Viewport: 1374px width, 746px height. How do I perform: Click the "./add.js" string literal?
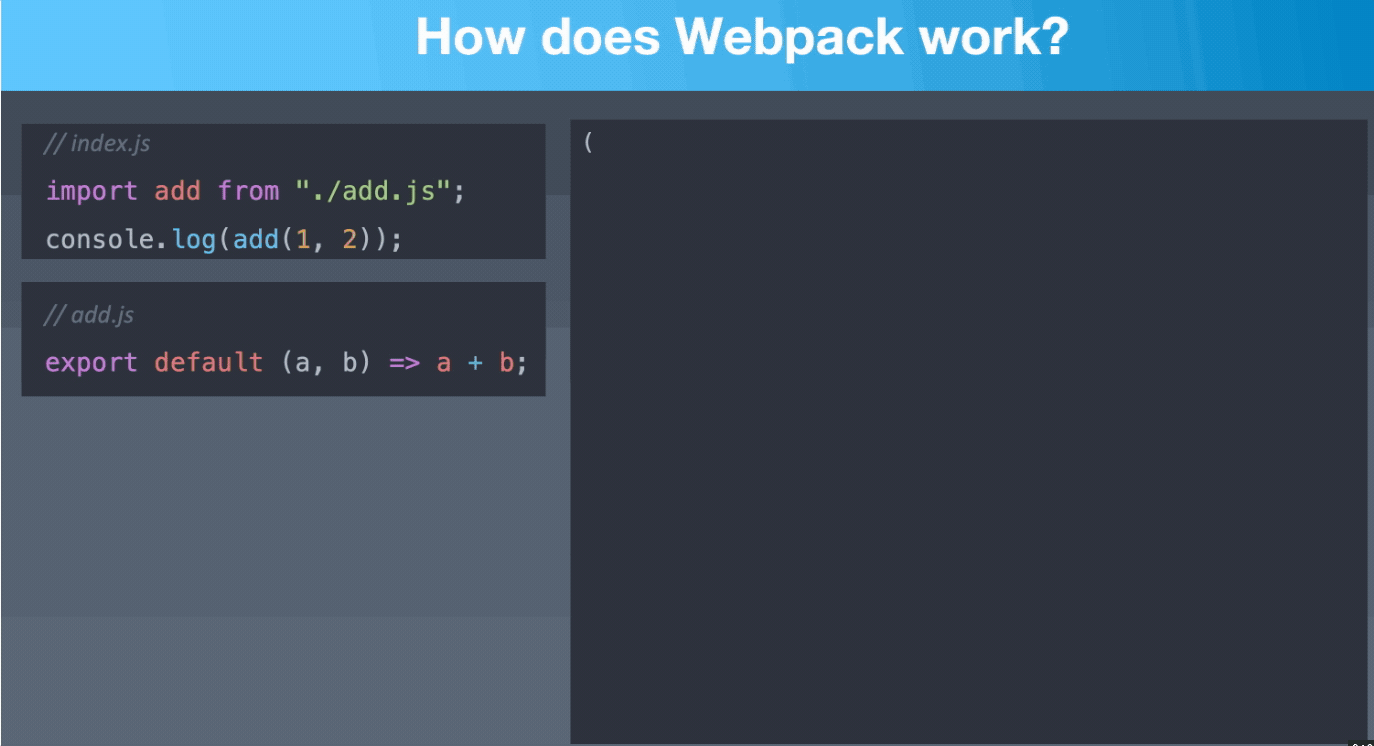[x=373, y=191]
